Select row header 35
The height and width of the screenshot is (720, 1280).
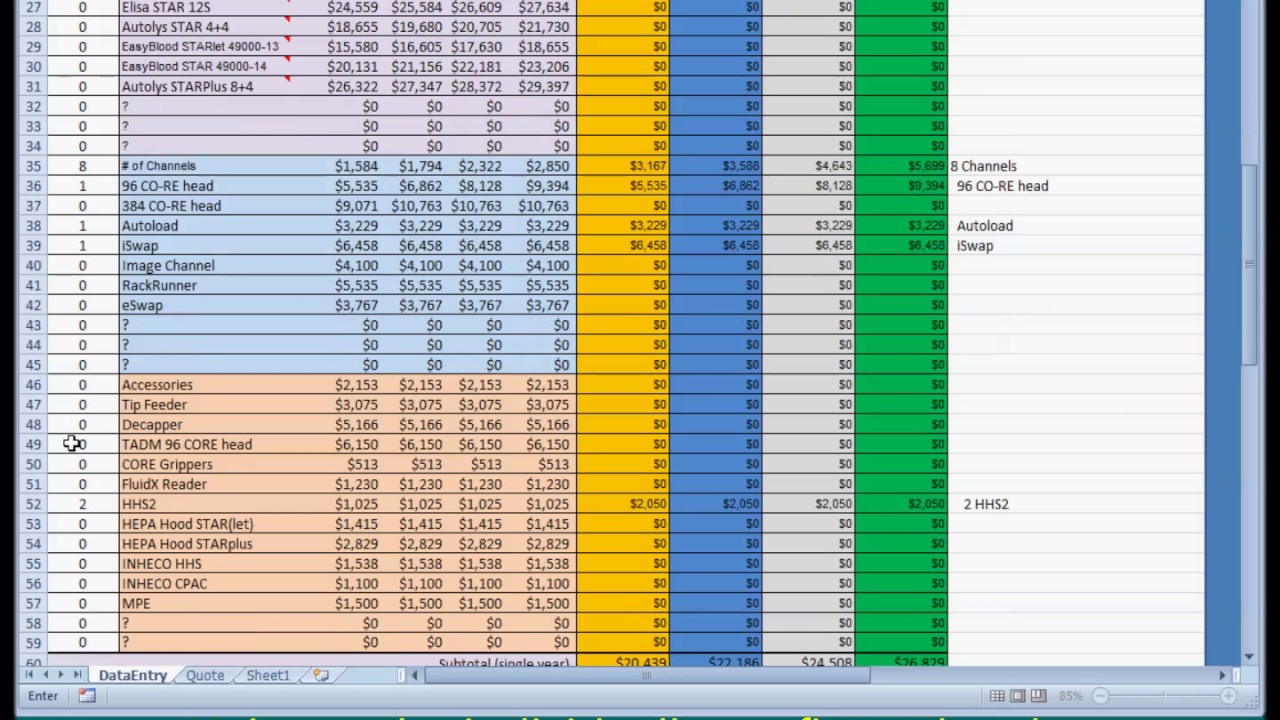point(34,166)
